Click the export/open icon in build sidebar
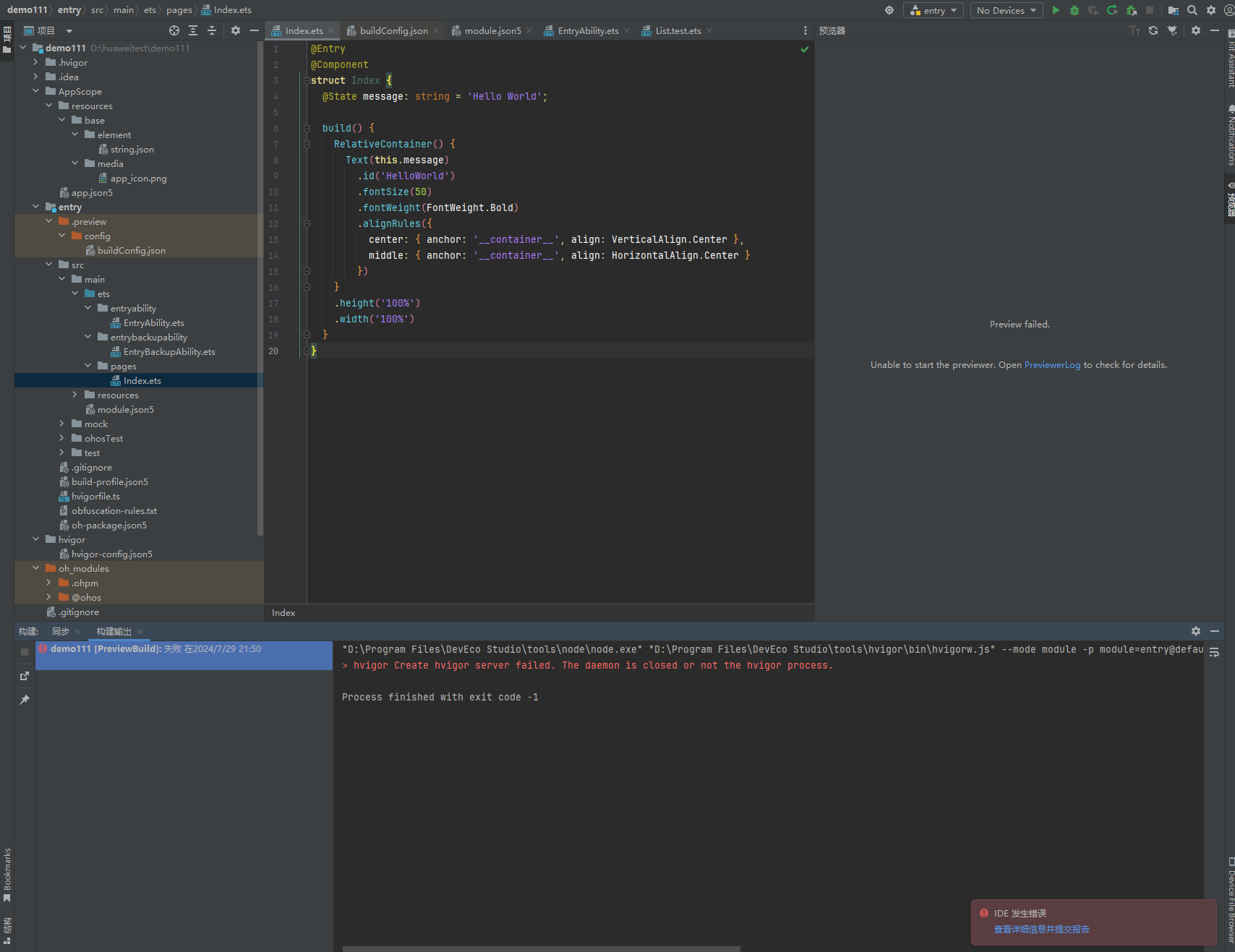Screen dimensions: 1235x952 25,676
